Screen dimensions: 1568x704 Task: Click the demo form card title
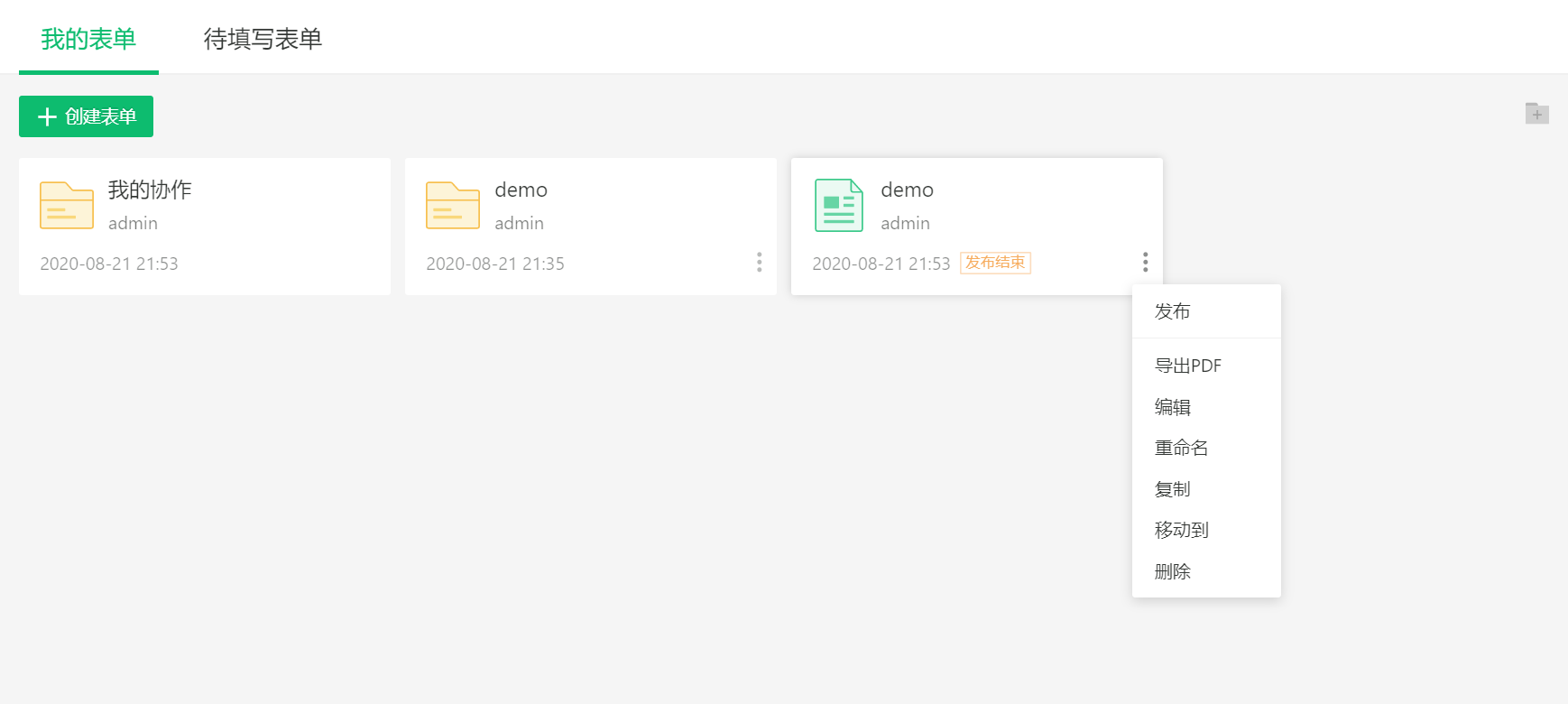[x=908, y=190]
